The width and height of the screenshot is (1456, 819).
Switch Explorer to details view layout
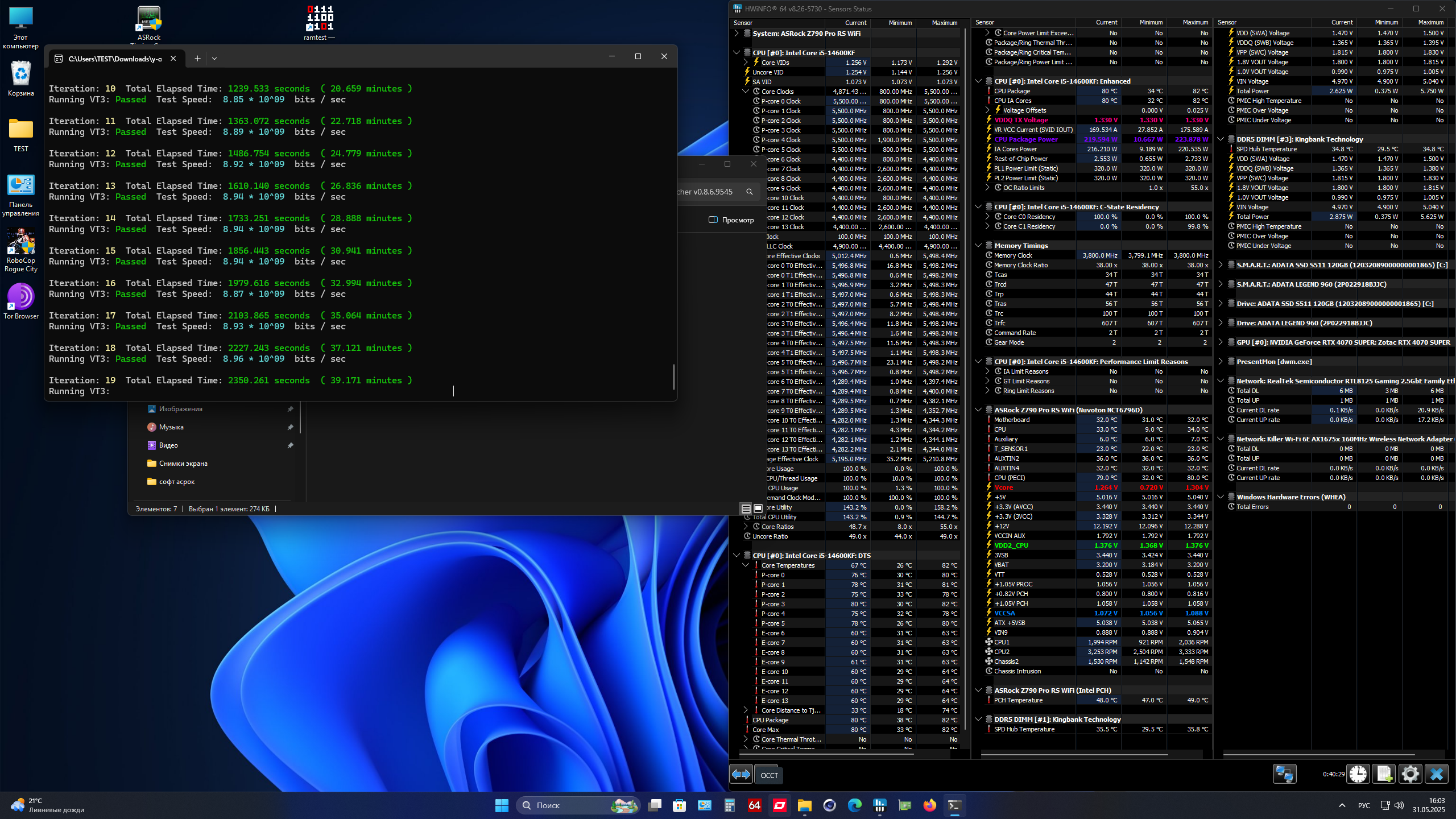click(x=746, y=508)
